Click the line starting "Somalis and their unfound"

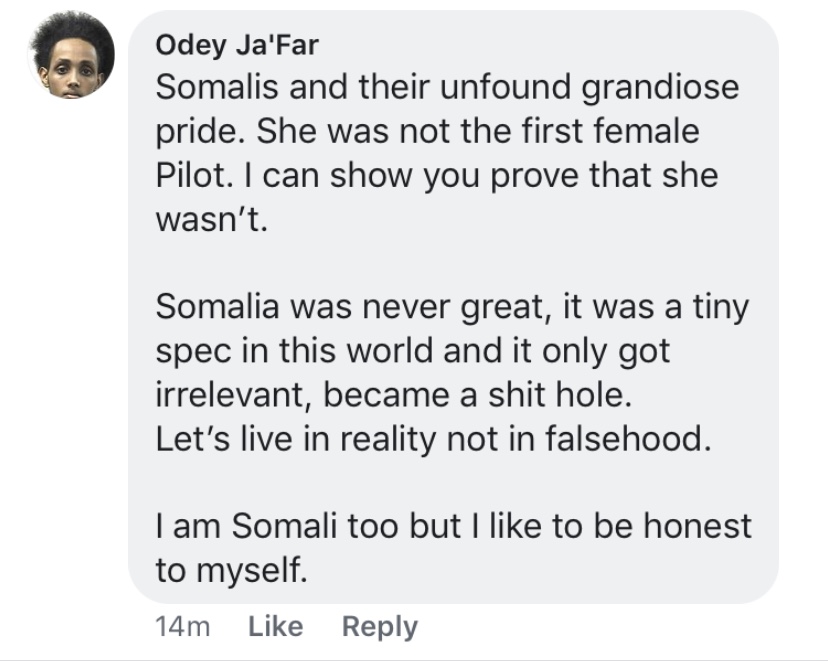point(447,87)
